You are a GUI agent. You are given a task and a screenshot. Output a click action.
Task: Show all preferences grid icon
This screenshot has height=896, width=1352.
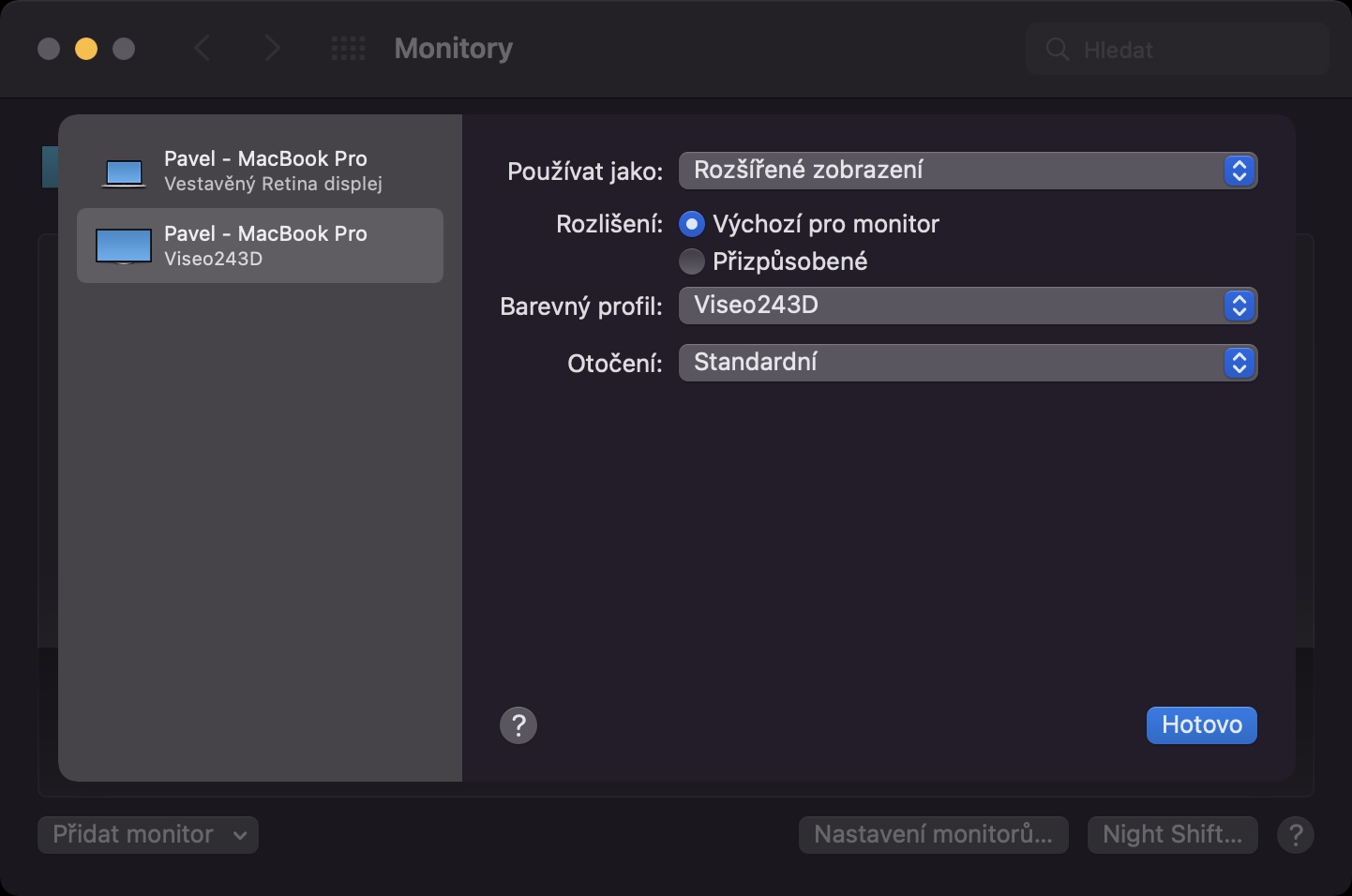pyautogui.click(x=349, y=49)
